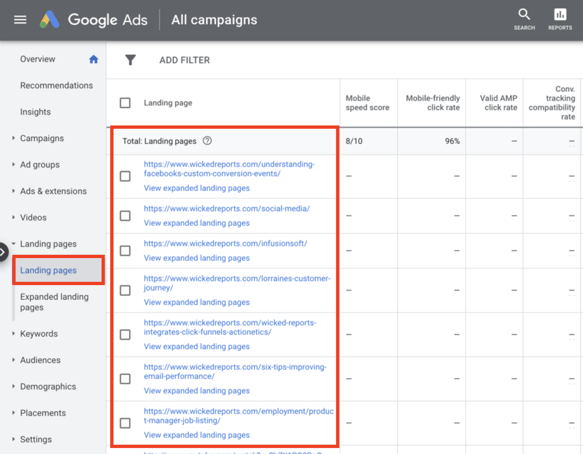Open Expanded landing pages sub-item
Viewport: 583px width, 454px height.
[54, 302]
